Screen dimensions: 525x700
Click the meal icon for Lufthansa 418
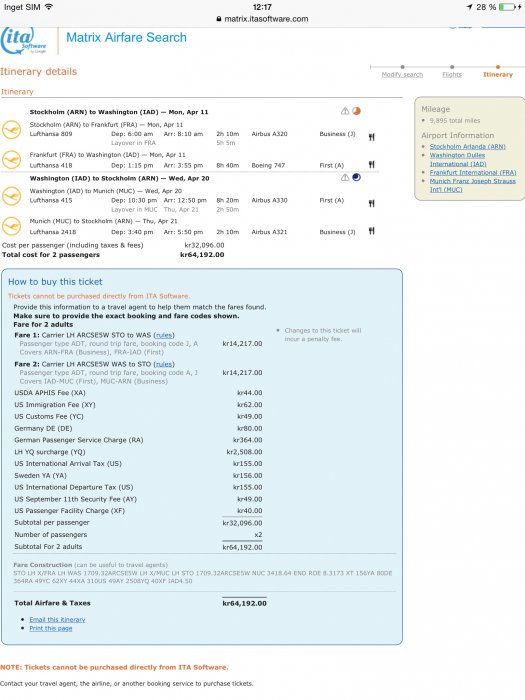pos(371,165)
